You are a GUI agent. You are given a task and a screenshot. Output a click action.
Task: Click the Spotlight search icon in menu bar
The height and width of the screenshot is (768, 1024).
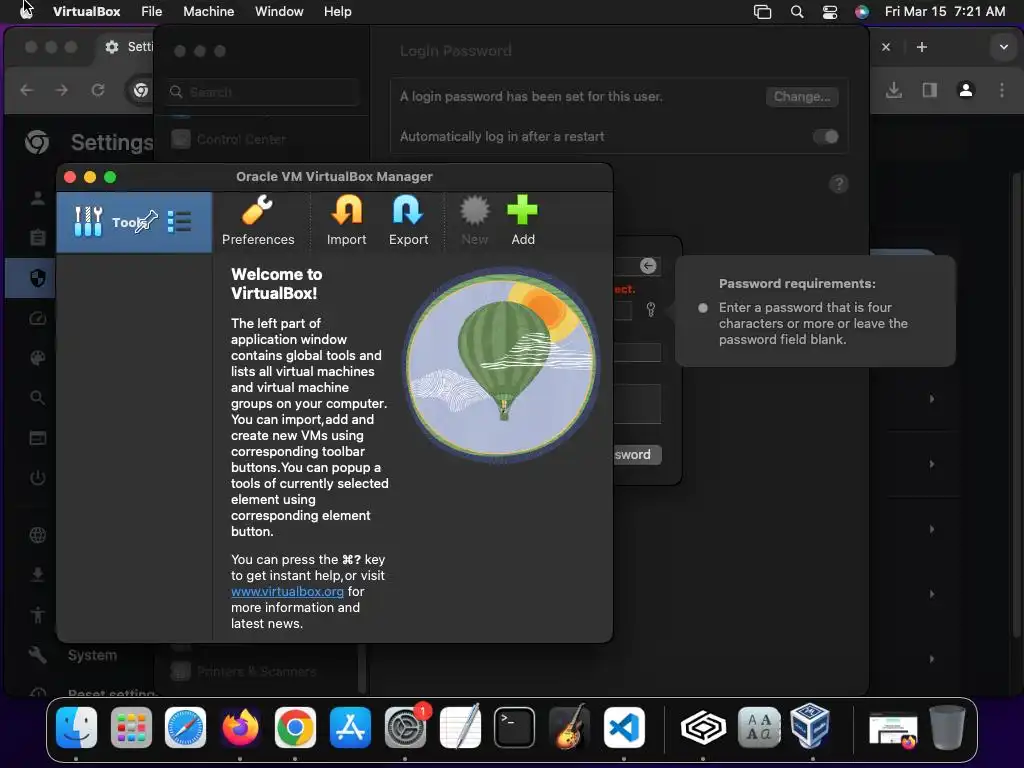click(797, 12)
